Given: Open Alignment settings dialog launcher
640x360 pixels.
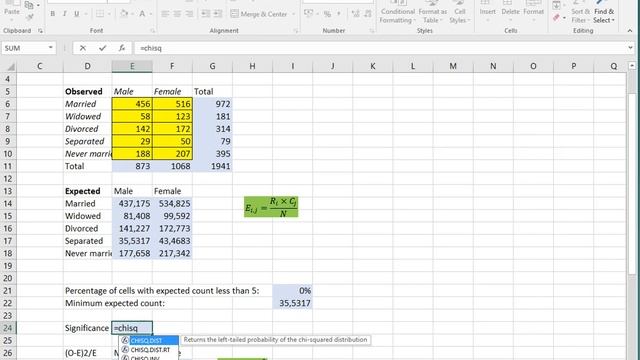Looking at the screenshot, I should pyautogui.click(x=295, y=31).
